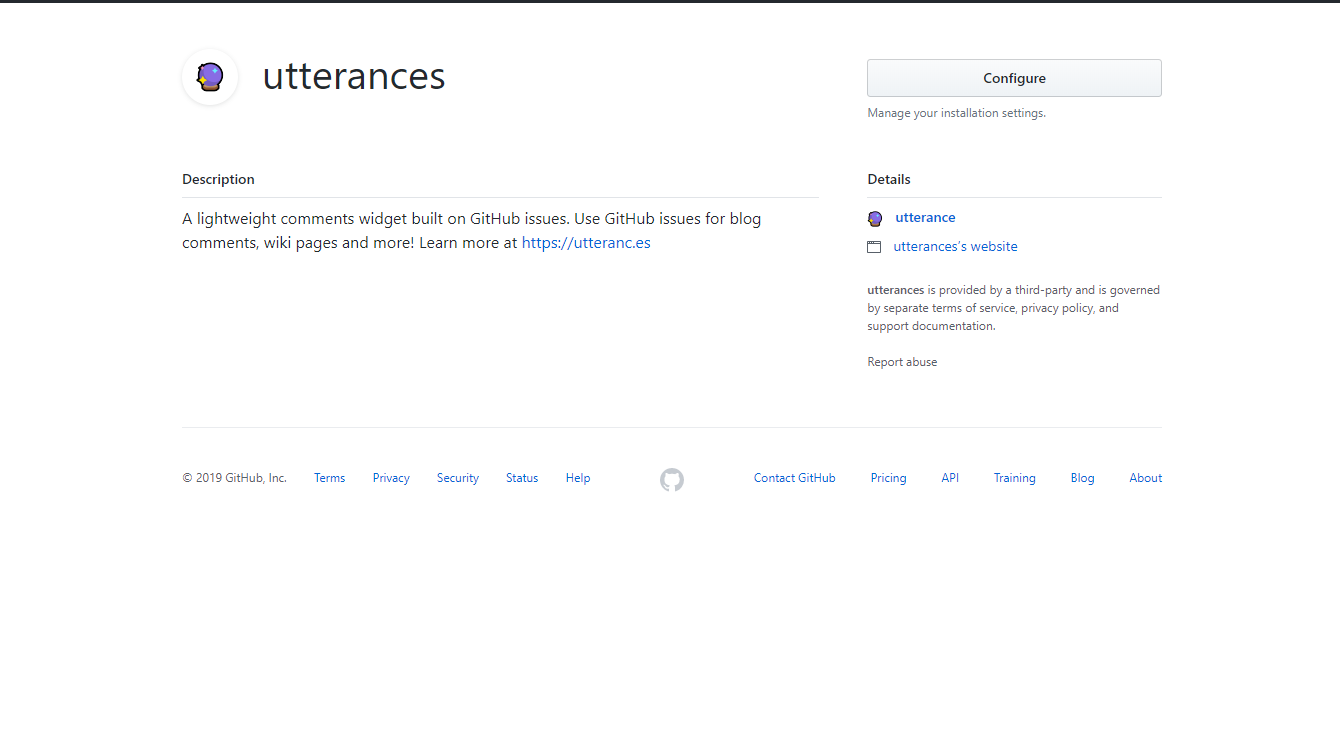Open the utterance profile link under Details
This screenshot has height=743, width=1340.
925,217
